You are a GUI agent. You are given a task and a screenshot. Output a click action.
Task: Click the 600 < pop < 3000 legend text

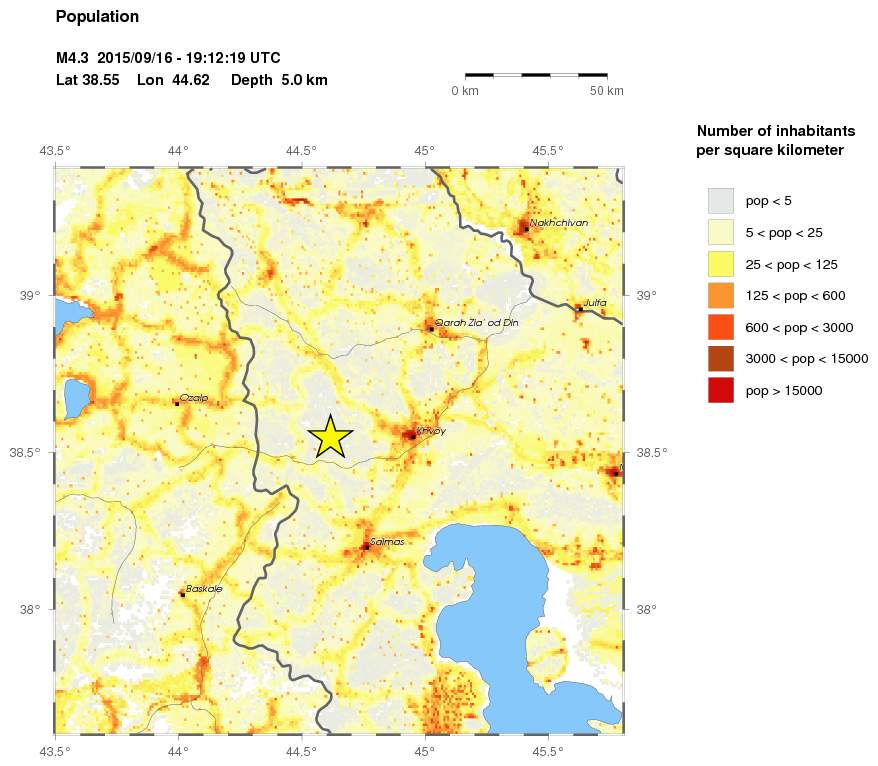(x=799, y=328)
